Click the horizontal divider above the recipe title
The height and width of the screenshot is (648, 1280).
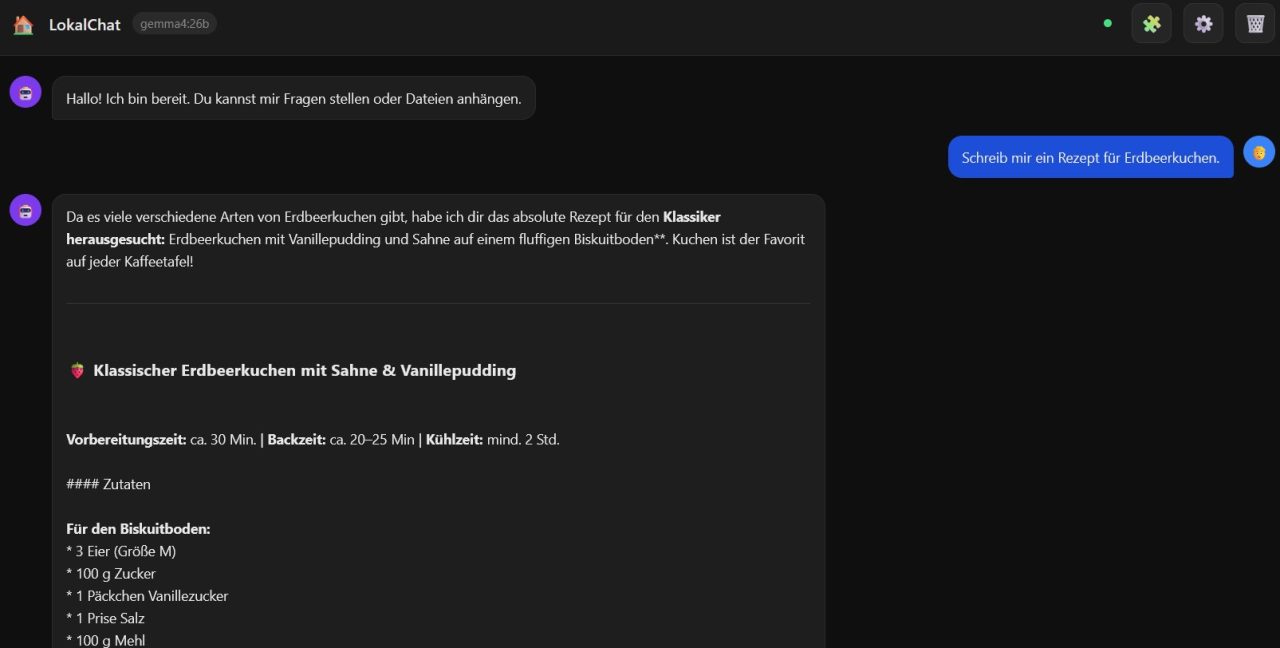click(x=438, y=304)
